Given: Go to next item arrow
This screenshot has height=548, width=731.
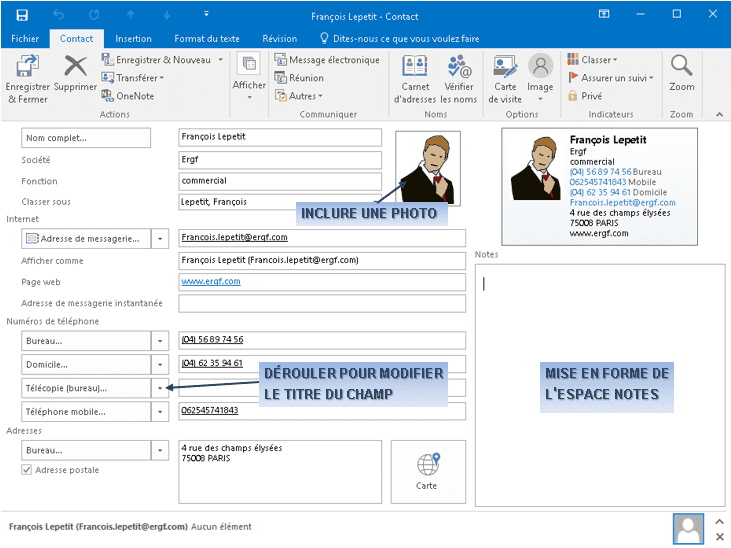Looking at the screenshot, I should [167, 15].
